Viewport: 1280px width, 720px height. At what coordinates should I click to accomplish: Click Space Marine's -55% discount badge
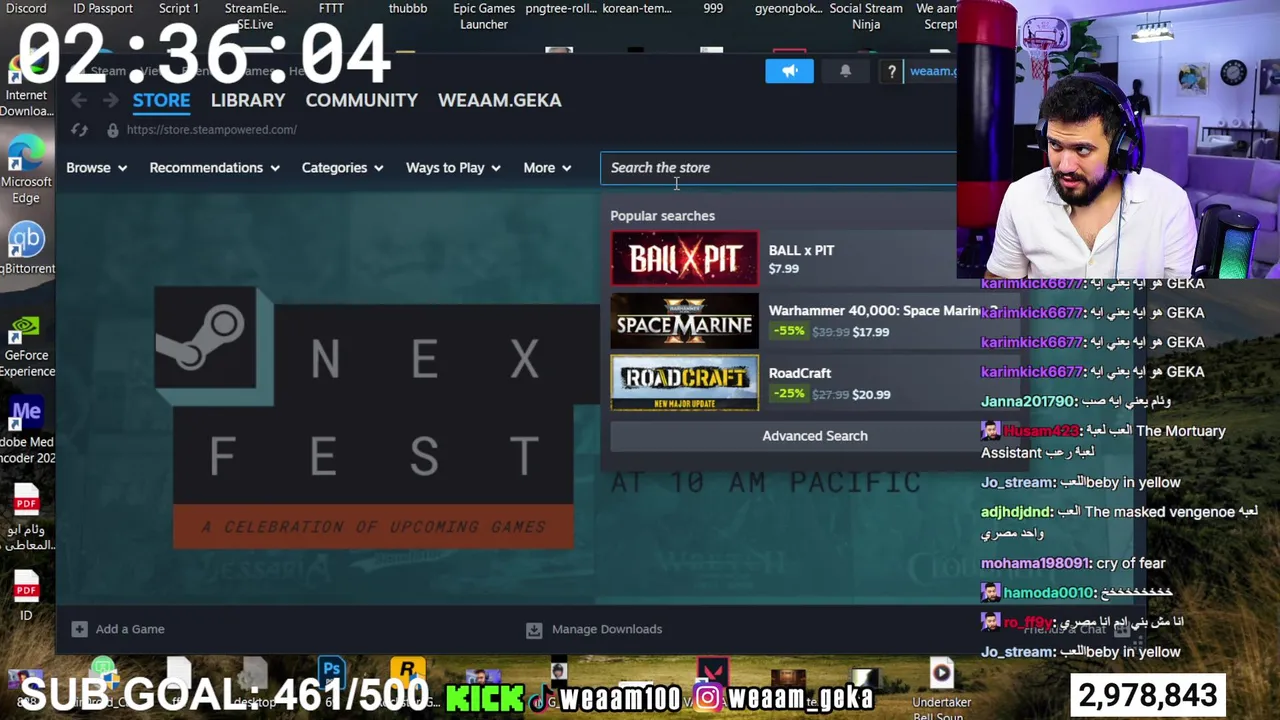tap(788, 332)
